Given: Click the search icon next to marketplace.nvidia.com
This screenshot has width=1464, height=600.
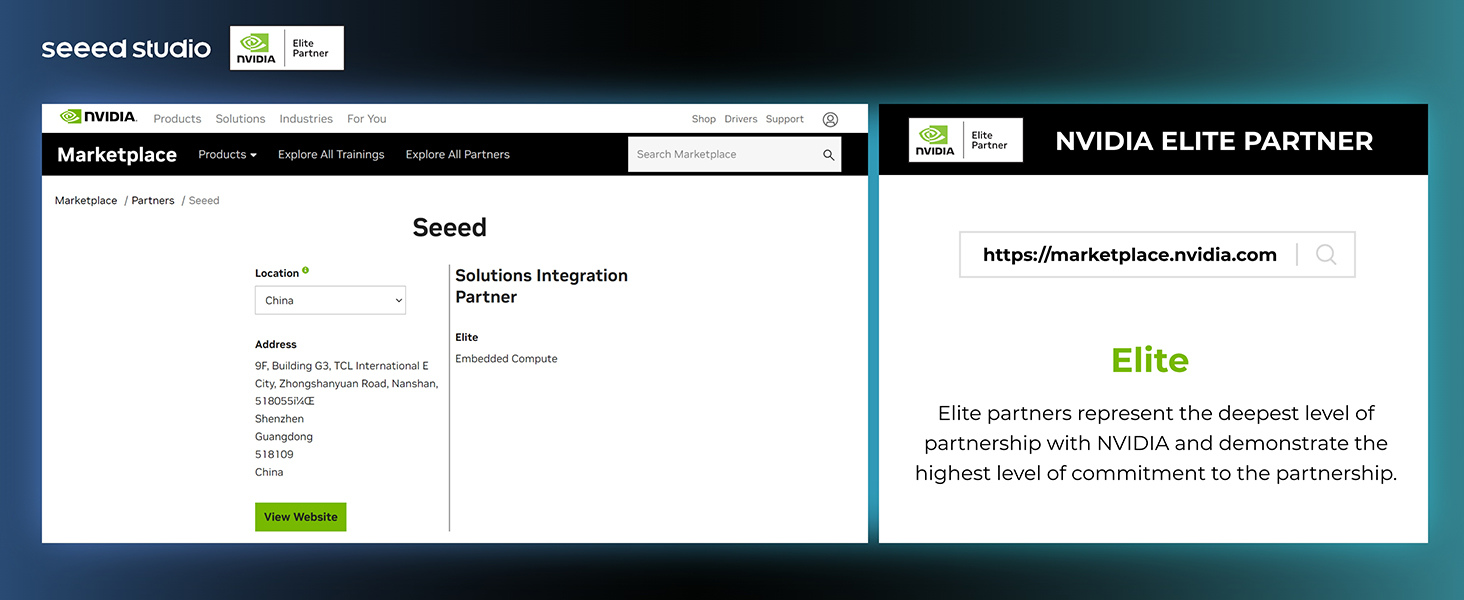Looking at the screenshot, I should point(1326,255).
